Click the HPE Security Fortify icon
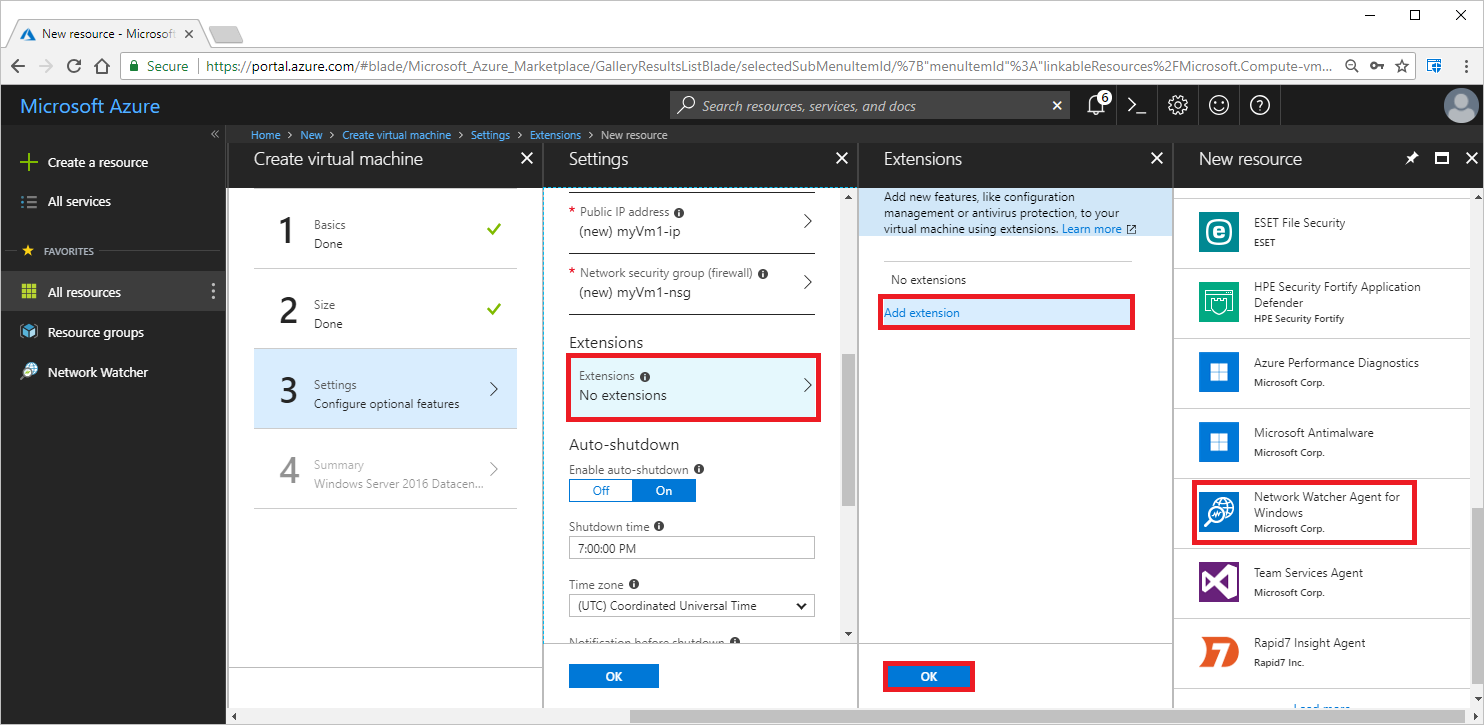This screenshot has height=725, width=1484. click(1219, 302)
